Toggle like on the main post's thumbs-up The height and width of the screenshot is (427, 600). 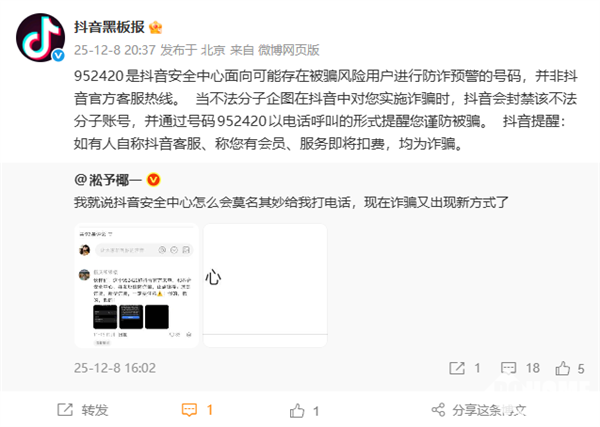(x=297, y=410)
